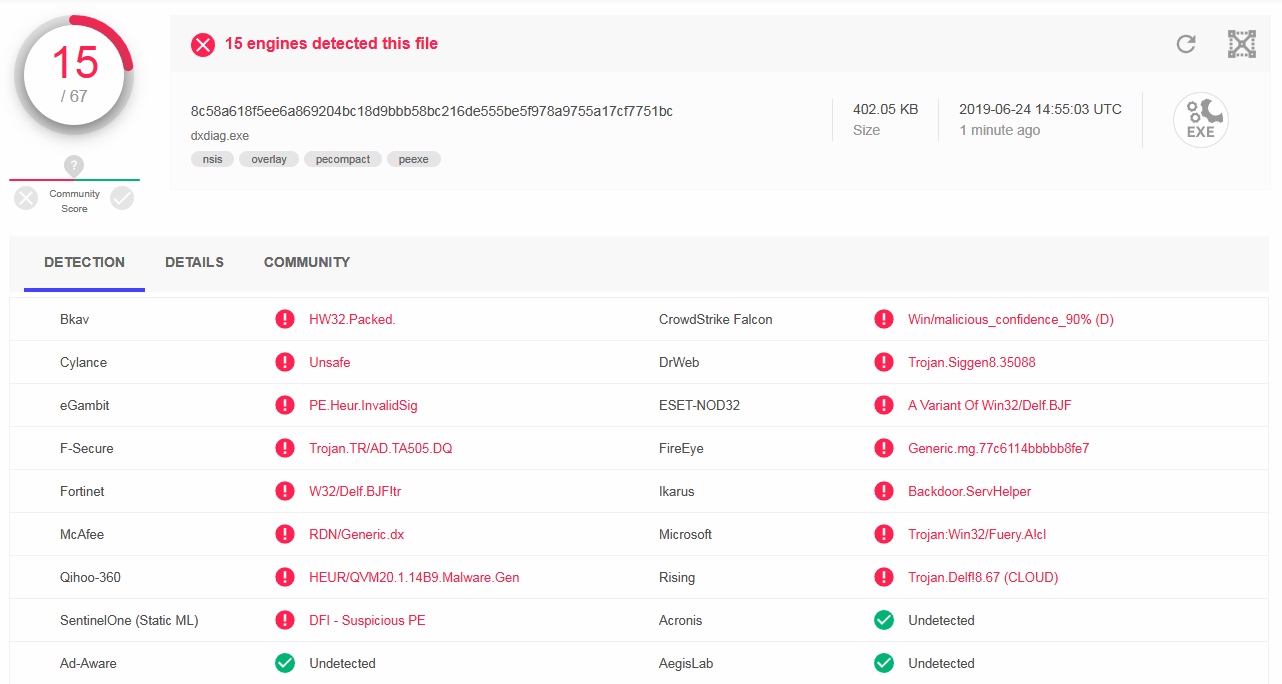Click green check icon next to Acronis
This screenshot has width=1282, height=684.
coord(883,620)
